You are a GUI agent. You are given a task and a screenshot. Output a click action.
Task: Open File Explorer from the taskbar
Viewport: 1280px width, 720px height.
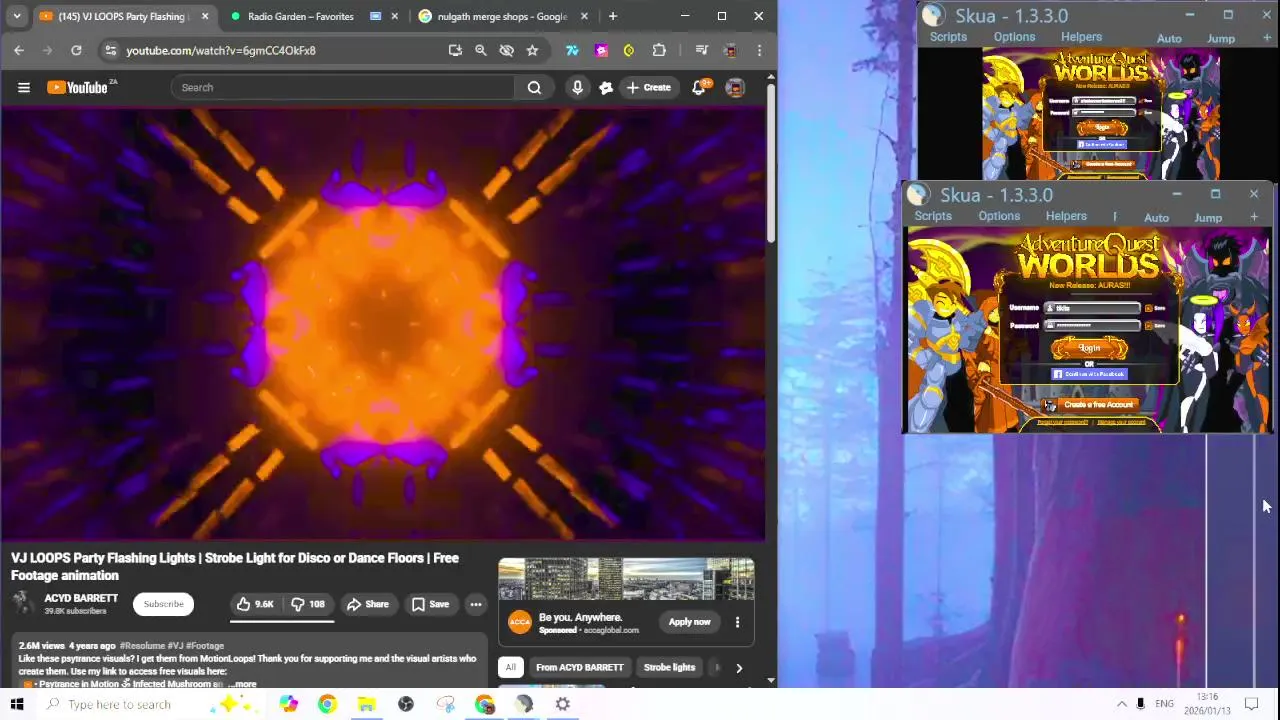coord(366,704)
